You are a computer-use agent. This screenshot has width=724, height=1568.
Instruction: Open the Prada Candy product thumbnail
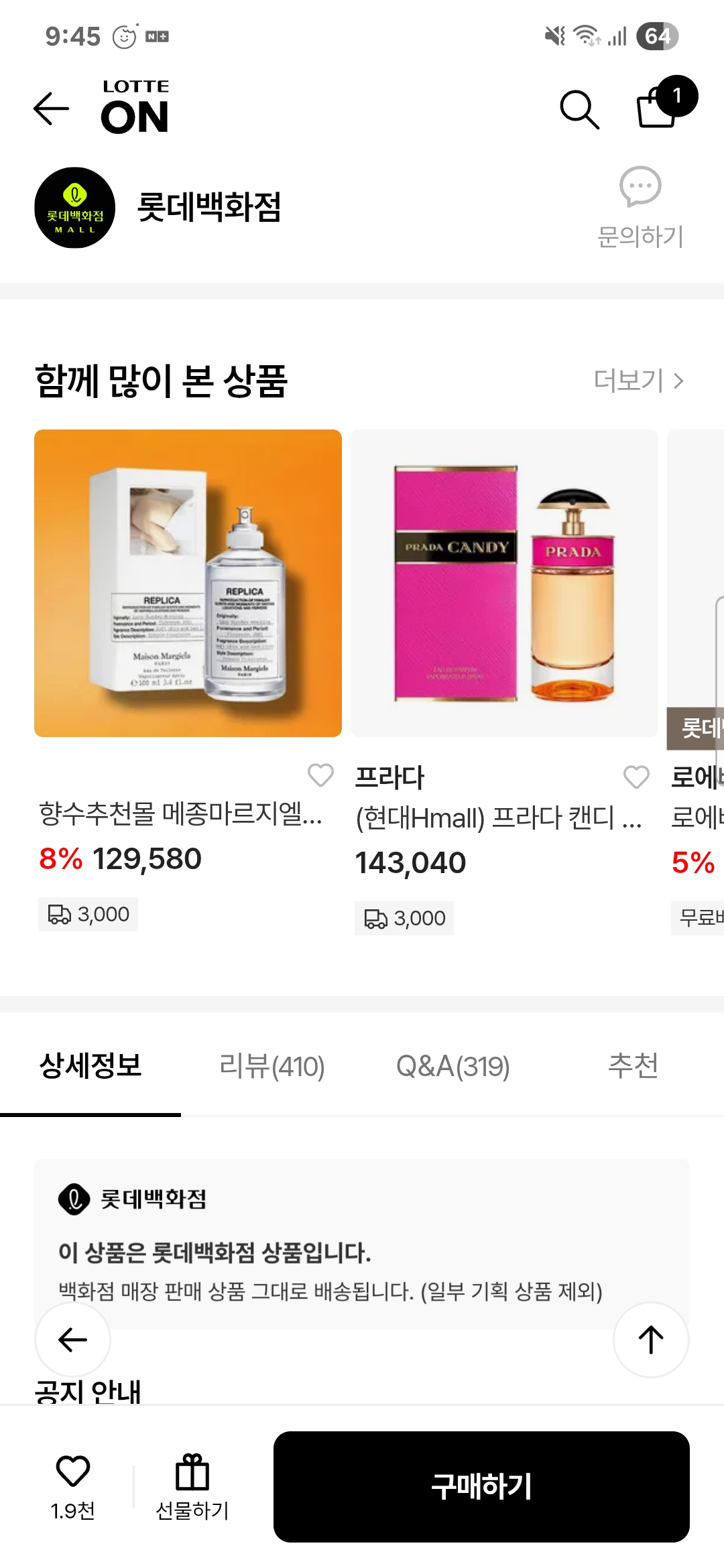504,583
